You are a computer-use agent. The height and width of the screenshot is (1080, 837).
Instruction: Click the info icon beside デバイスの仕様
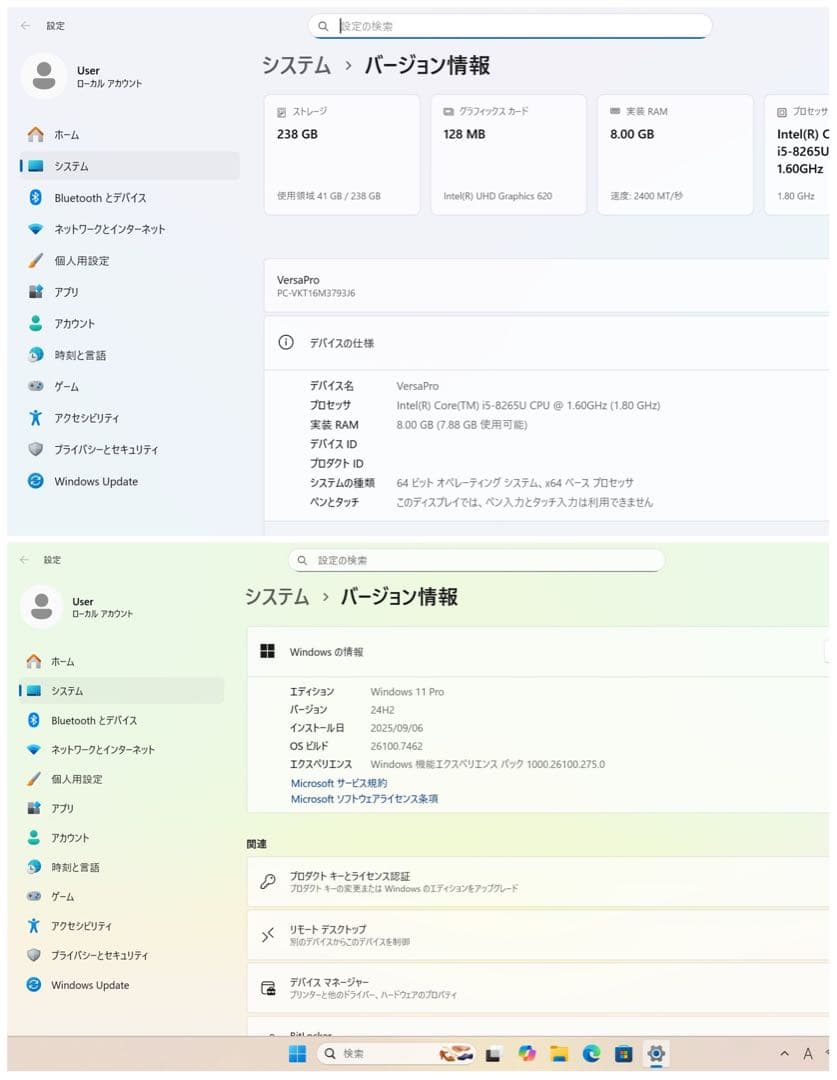click(x=286, y=343)
